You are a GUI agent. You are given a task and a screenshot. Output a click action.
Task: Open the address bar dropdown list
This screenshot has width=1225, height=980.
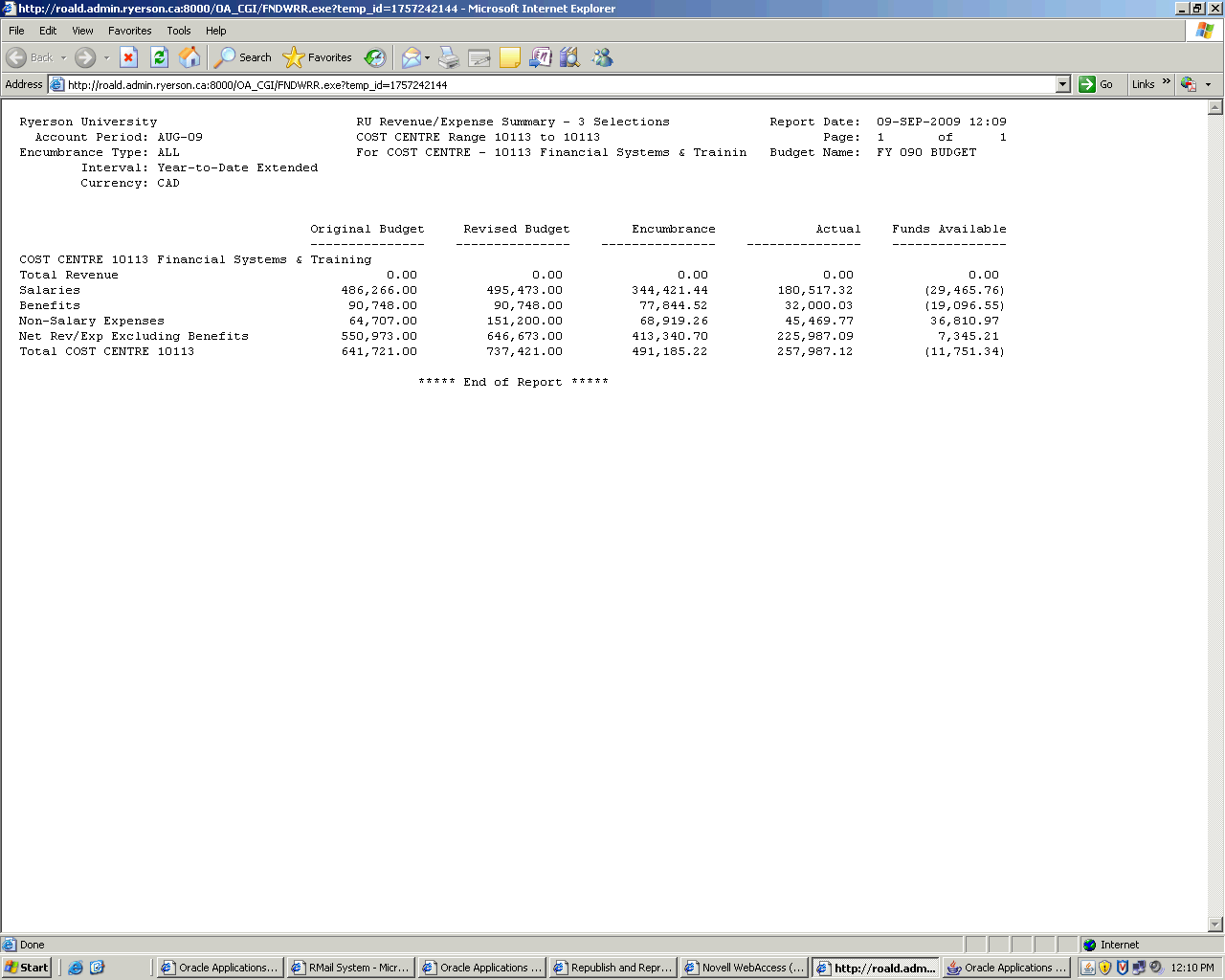(1062, 84)
